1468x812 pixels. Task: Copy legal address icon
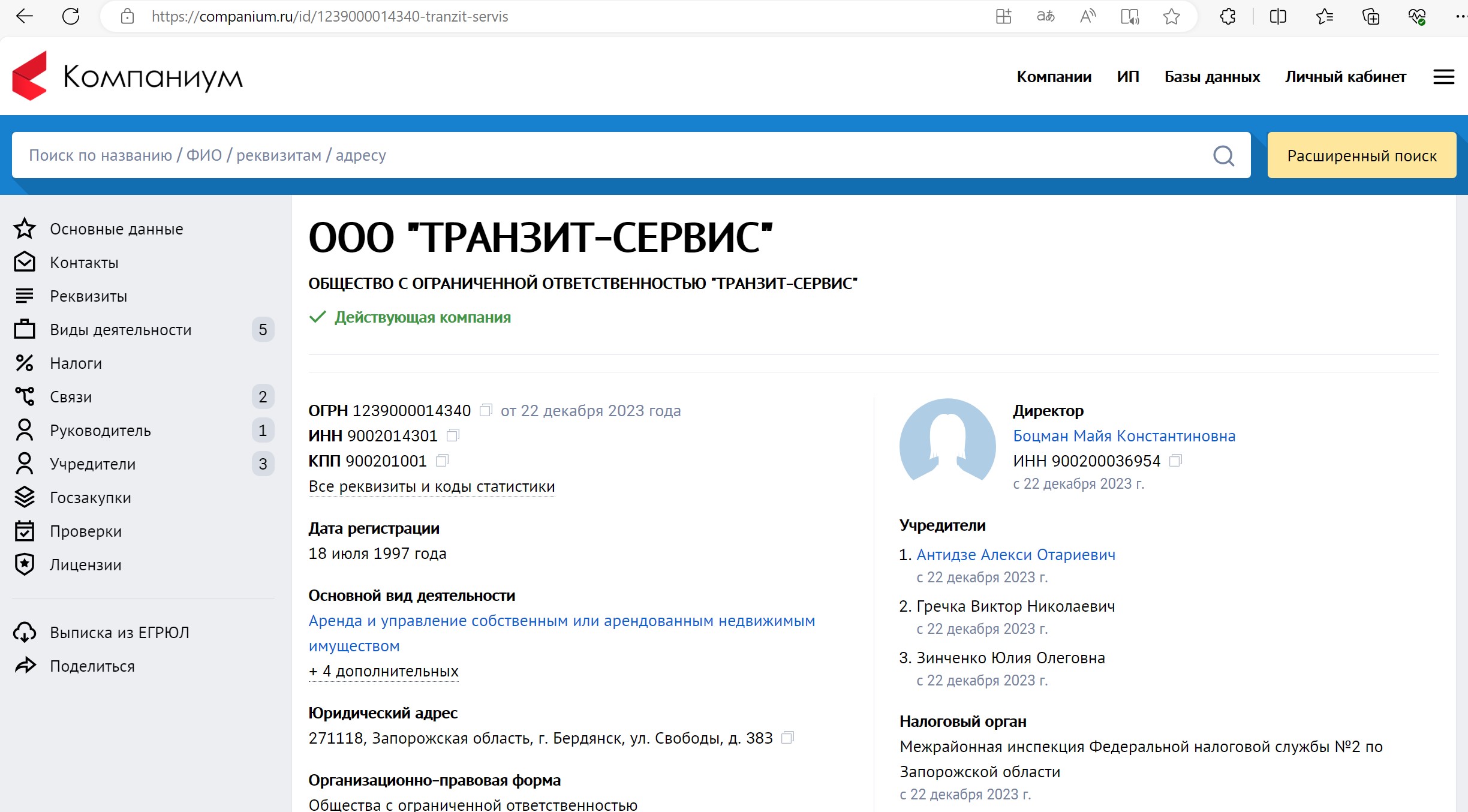[x=788, y=738]
